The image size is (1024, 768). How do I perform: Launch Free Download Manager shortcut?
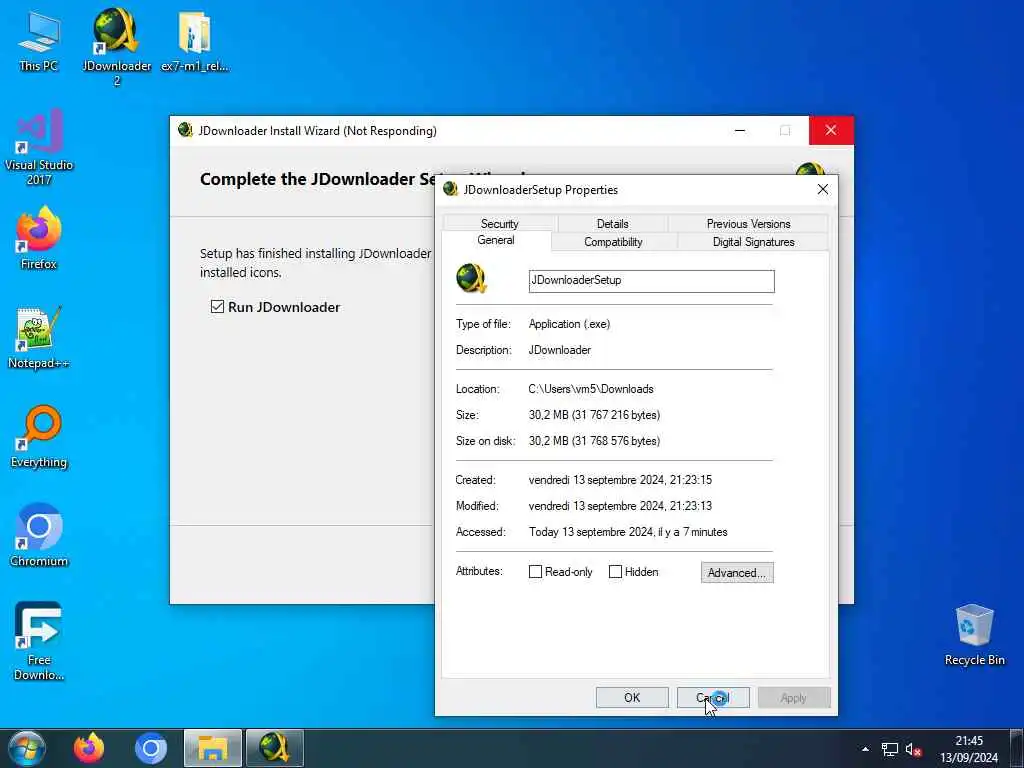click(39, 641)
